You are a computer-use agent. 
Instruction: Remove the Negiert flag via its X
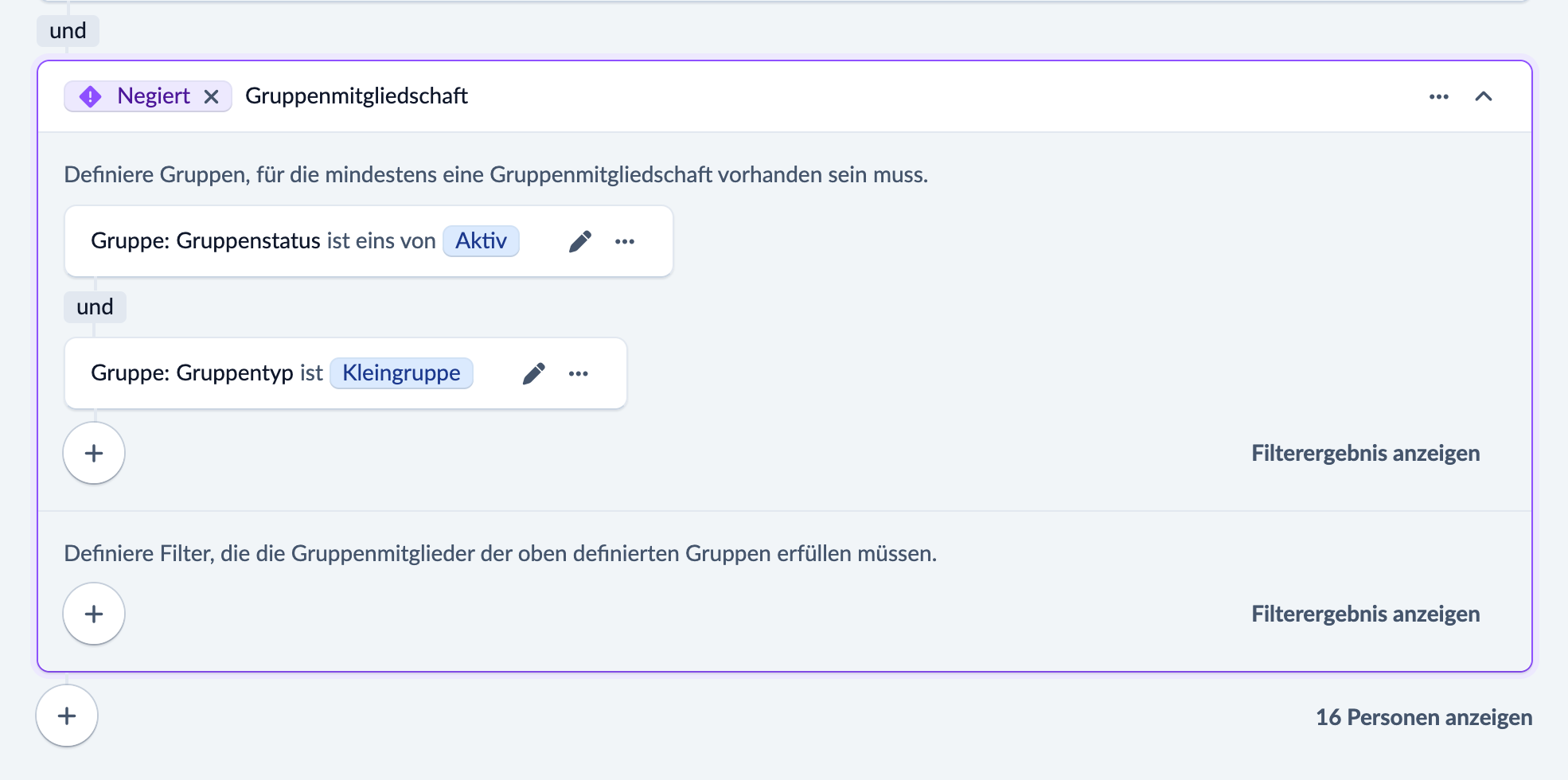tap(212, 96)
